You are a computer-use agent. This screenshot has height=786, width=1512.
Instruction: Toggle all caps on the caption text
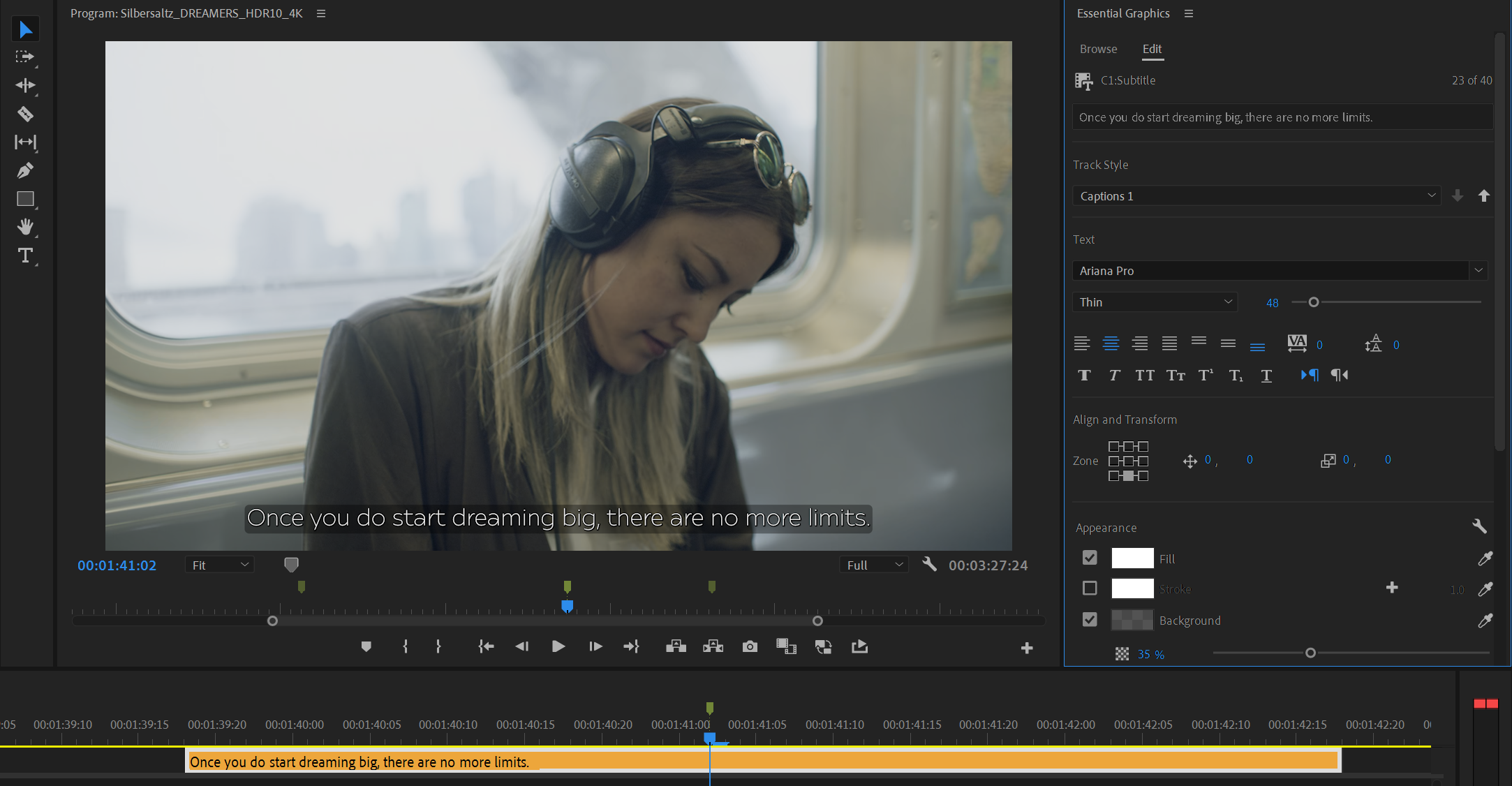tap(1145, 375)
